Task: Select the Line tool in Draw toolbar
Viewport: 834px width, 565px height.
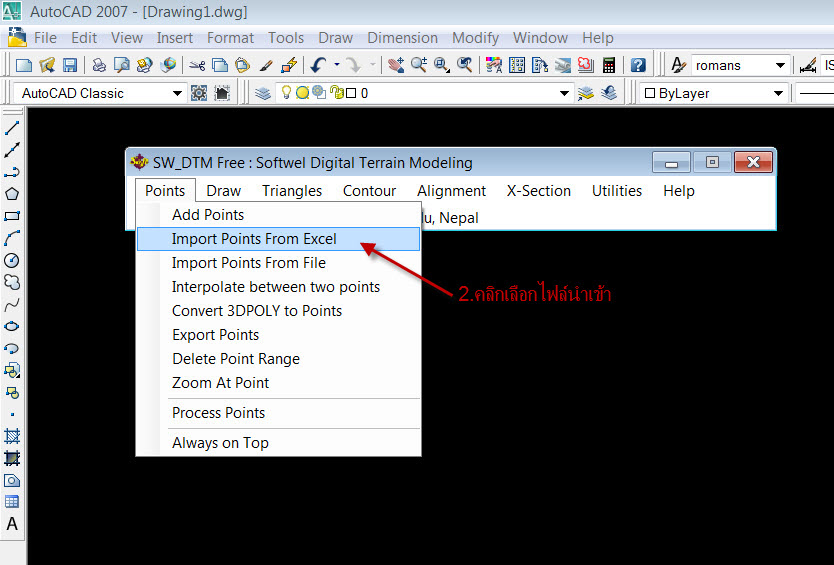Action: click(12, 128)
